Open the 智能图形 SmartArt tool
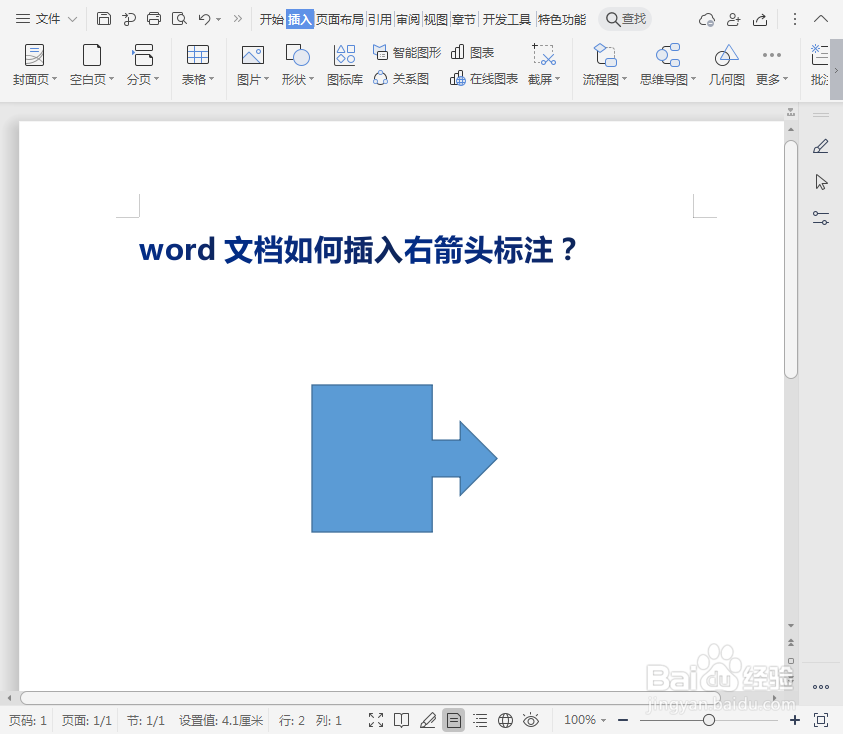This screenshot has height=734, width=843. [x=406, y=51]
